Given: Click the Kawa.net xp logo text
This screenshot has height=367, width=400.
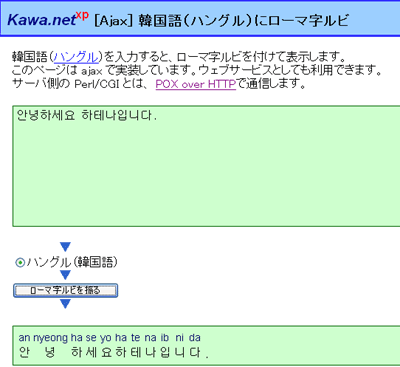Looking at the screenshot, I should coord(48,19).
